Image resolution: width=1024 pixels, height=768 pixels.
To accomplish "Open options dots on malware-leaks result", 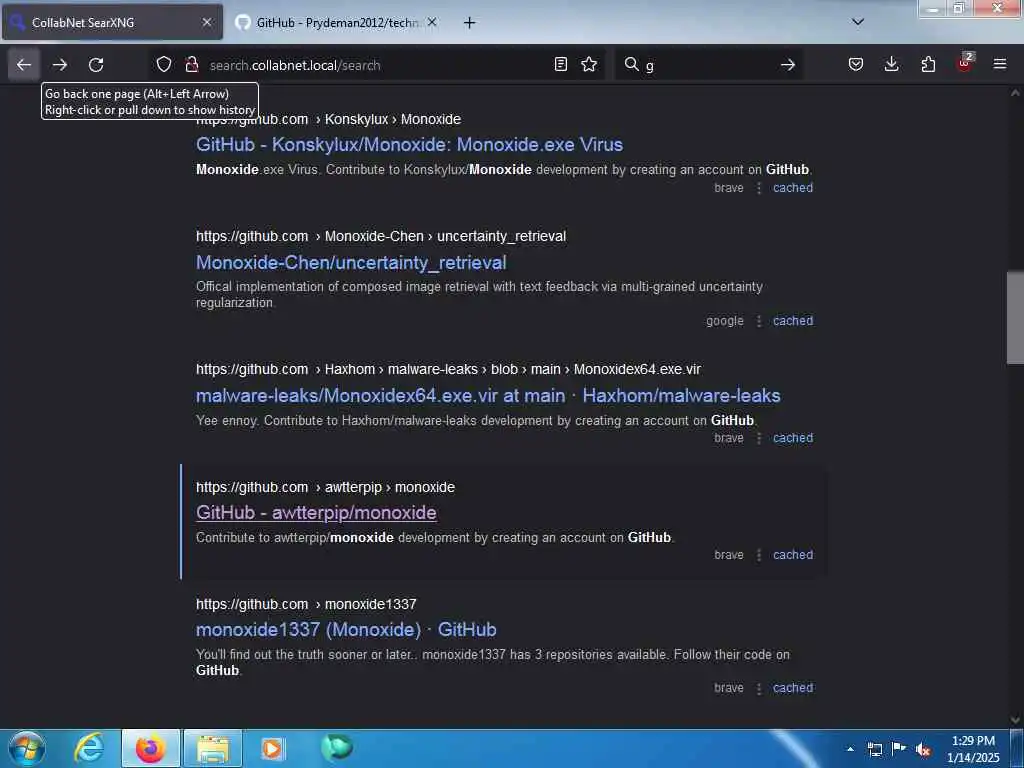I will pos(759,438).
